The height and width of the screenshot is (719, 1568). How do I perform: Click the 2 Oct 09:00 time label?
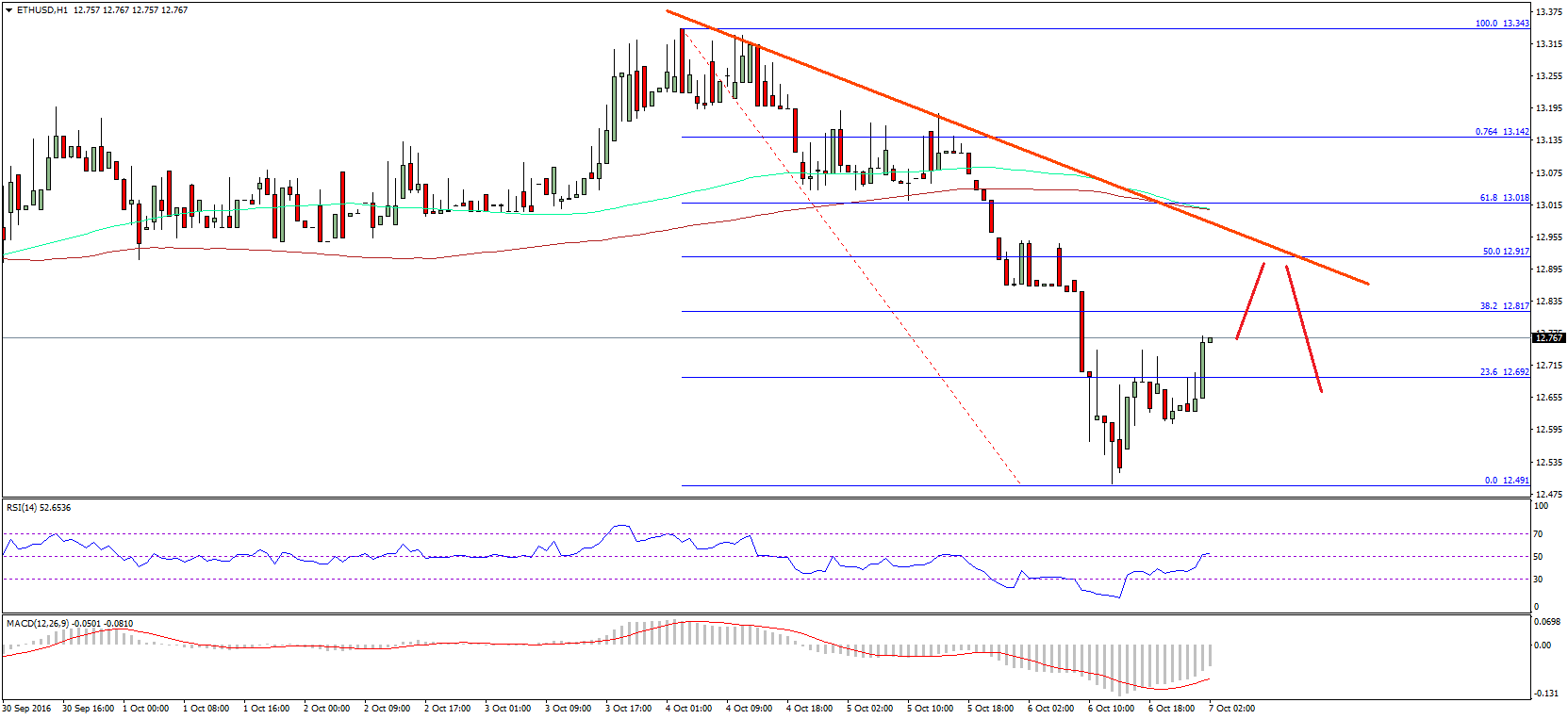(x=387, y=709)
